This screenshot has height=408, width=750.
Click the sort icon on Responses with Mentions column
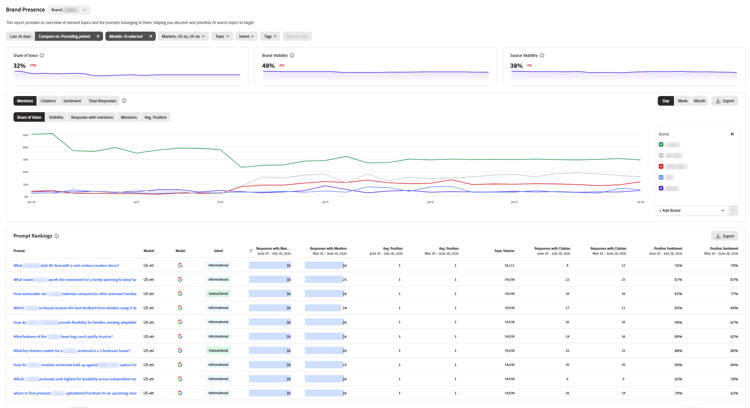(251, 251)
